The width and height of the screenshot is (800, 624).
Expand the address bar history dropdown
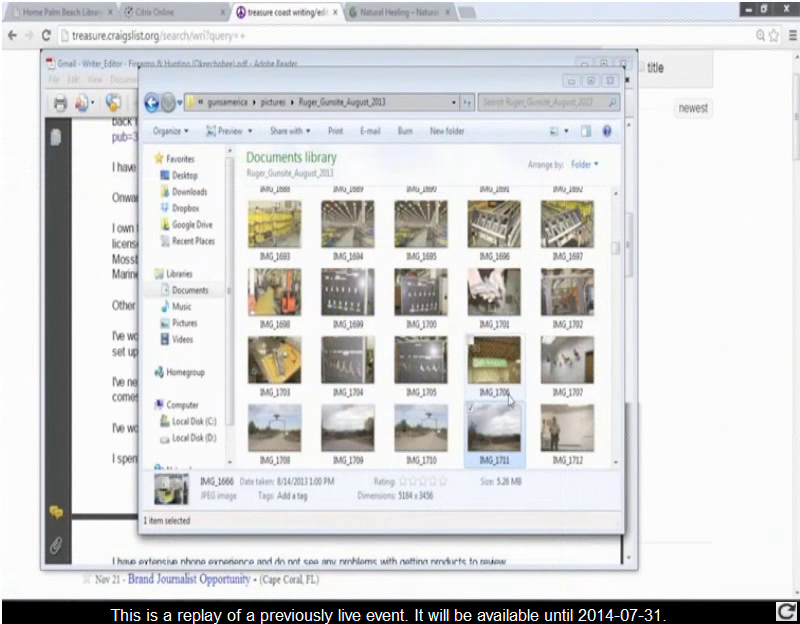[x=453, y=103]
